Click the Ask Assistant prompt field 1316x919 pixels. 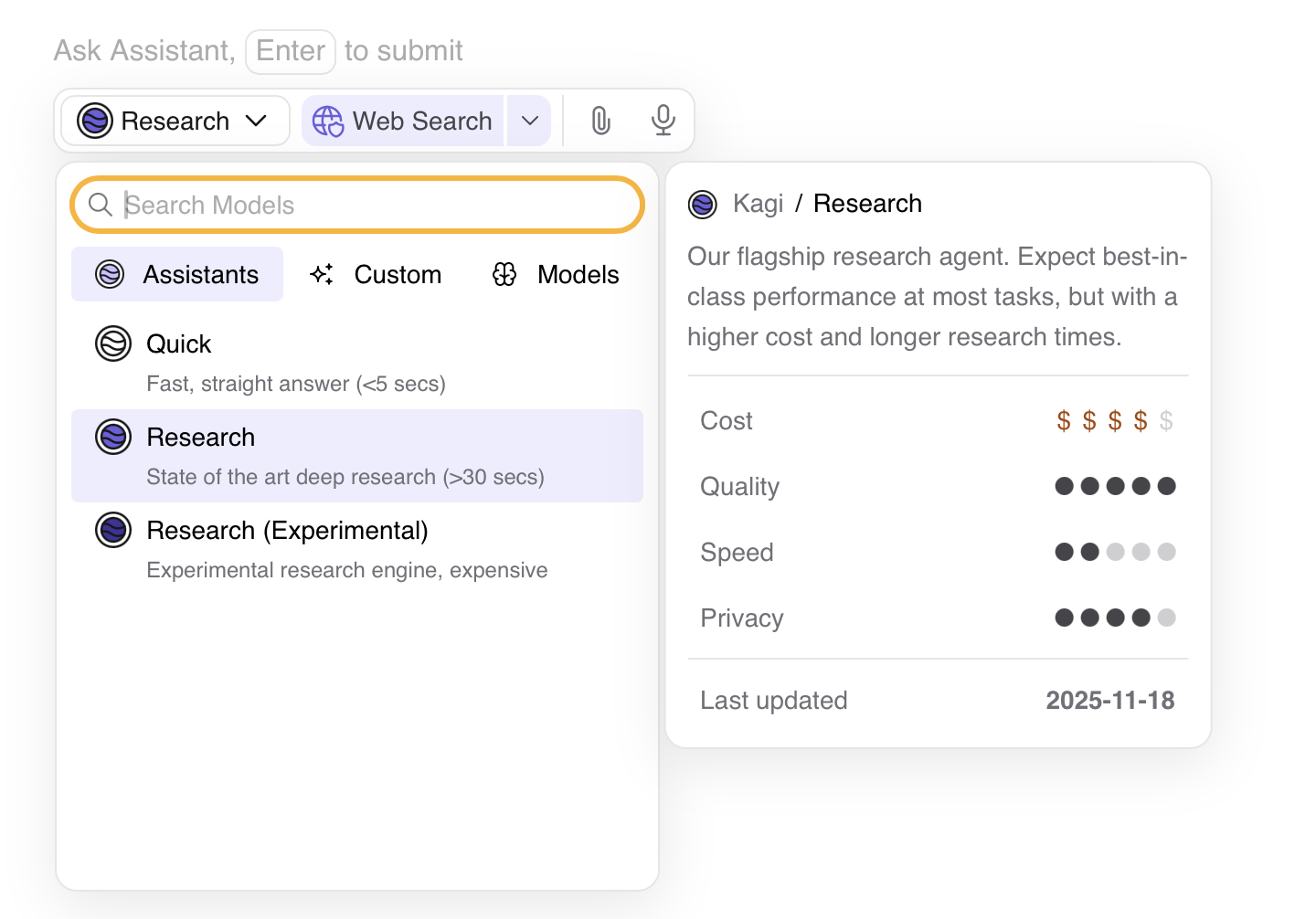point(259,50)
